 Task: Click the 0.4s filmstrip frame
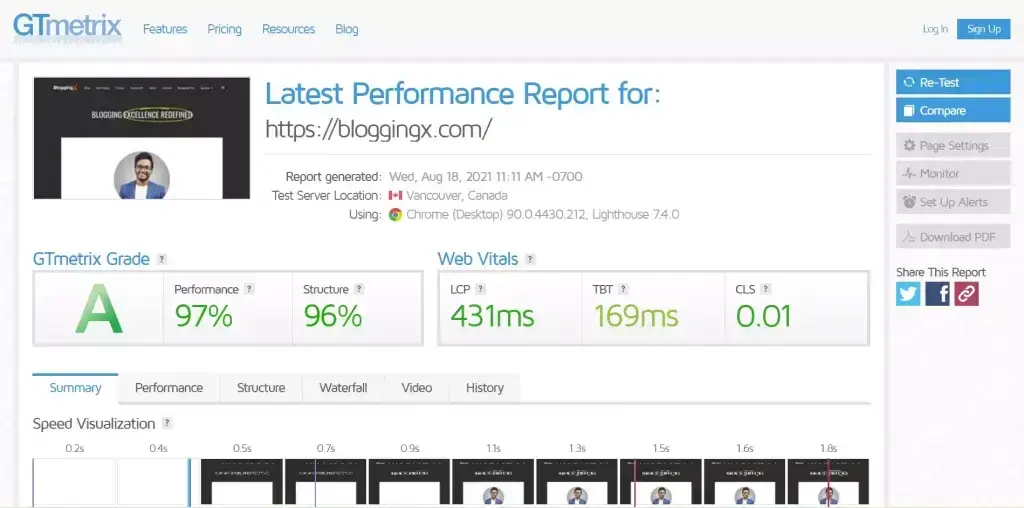158,482
